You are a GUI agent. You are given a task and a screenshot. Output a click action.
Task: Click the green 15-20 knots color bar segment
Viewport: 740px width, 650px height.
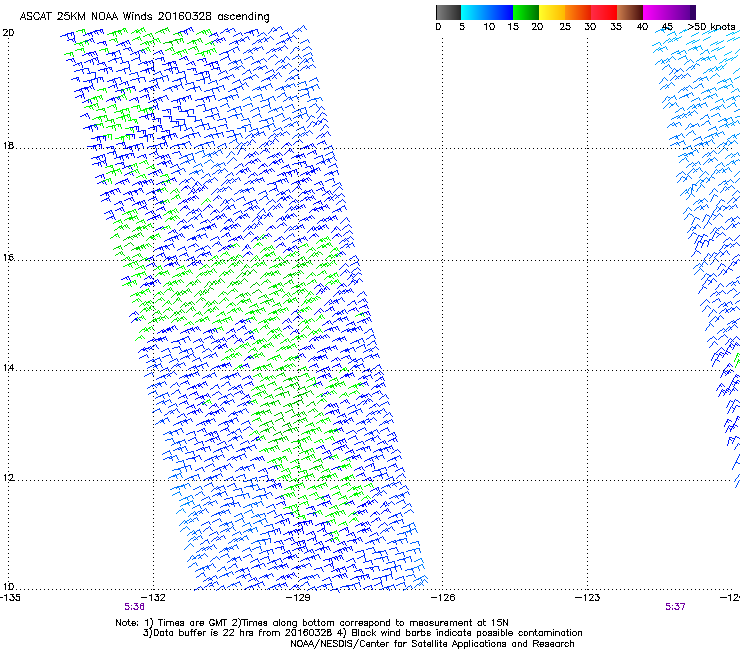[526, 12]
